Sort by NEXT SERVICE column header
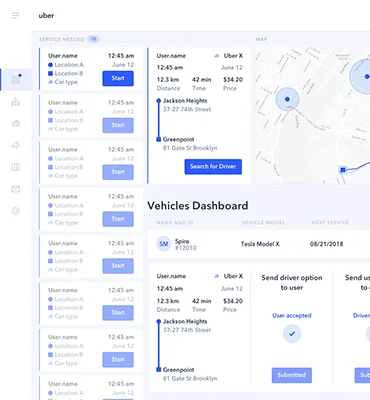 [330, 222]
